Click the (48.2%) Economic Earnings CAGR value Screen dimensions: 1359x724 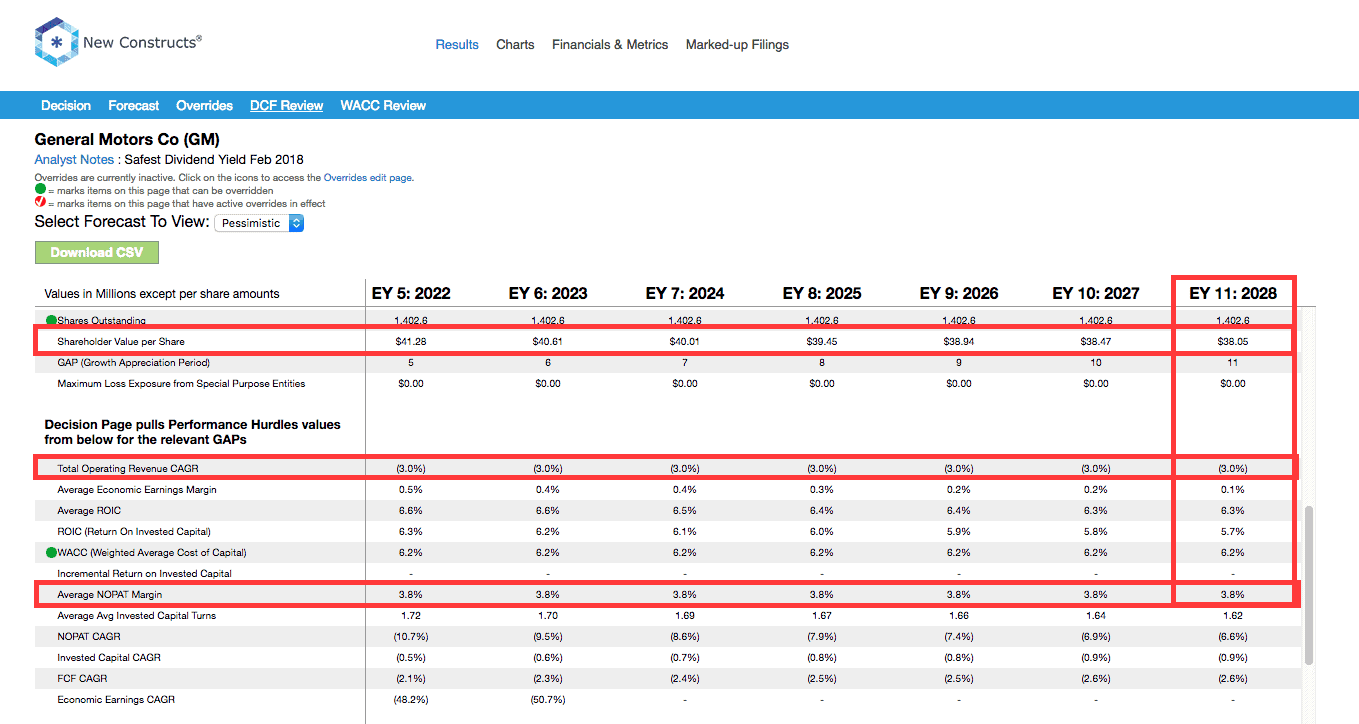[x=411, y=700]
